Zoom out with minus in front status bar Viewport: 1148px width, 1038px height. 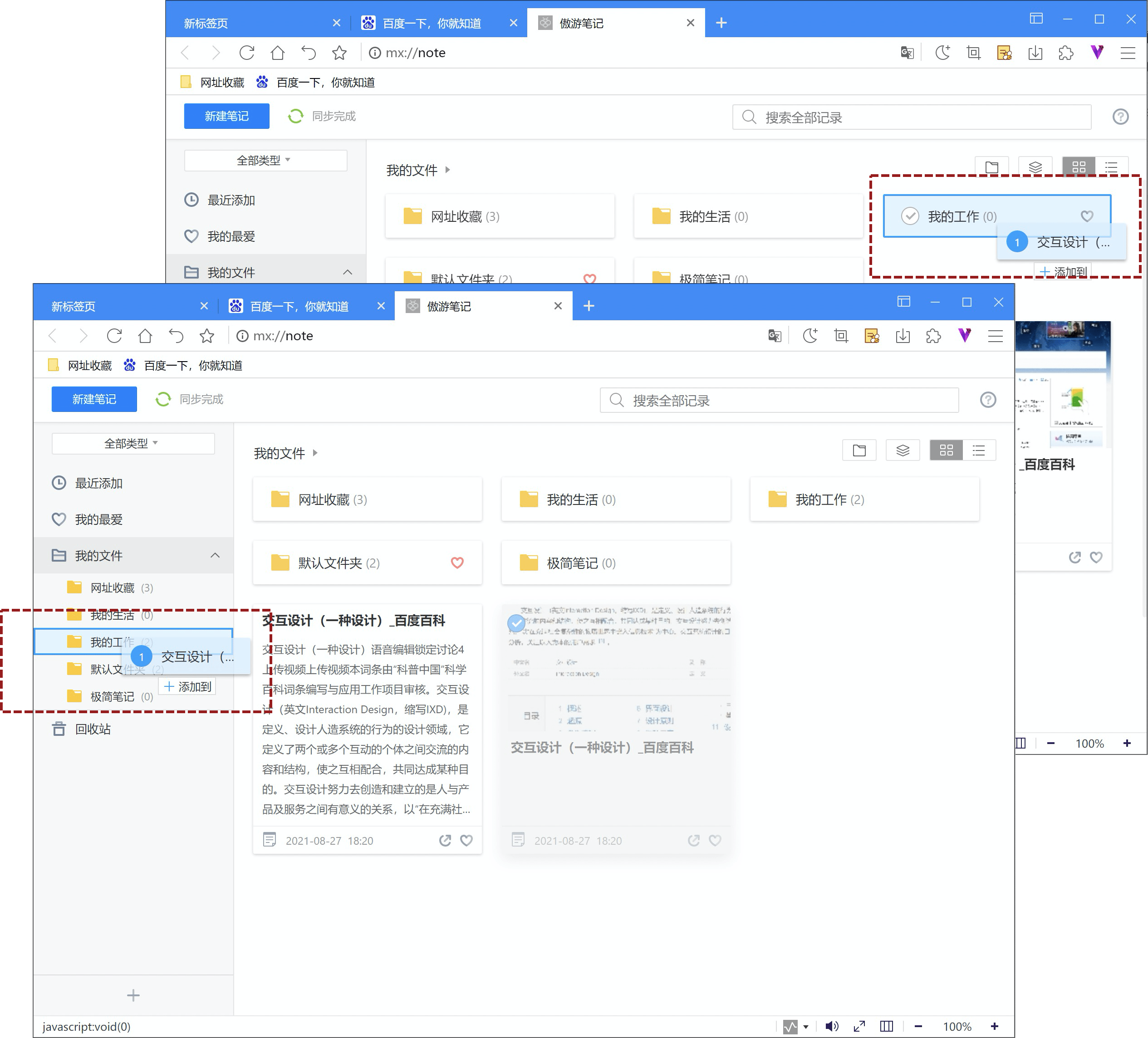(918, 1026)
